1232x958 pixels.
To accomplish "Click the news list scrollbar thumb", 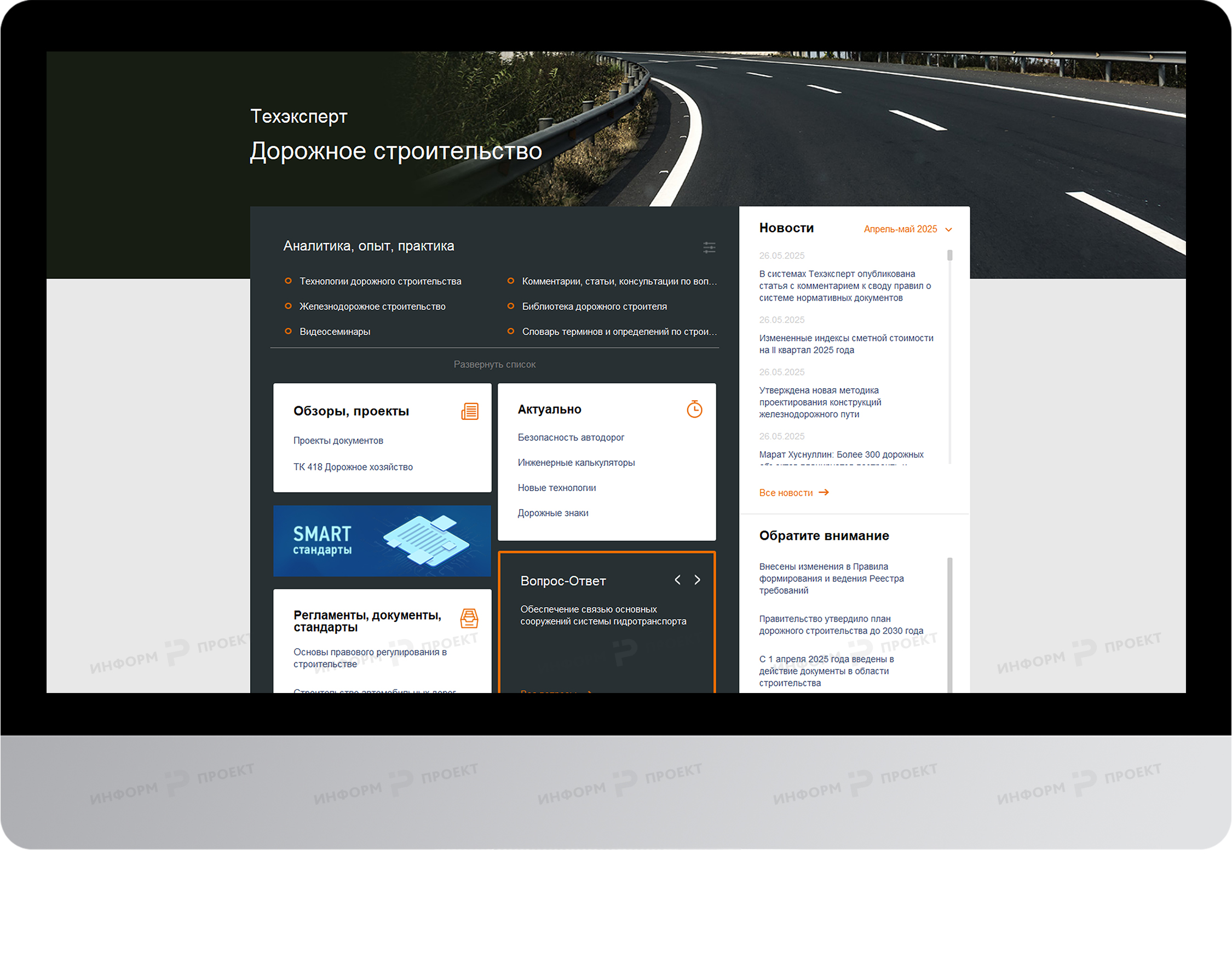I will pyautogui.click(x=950, y=256).
